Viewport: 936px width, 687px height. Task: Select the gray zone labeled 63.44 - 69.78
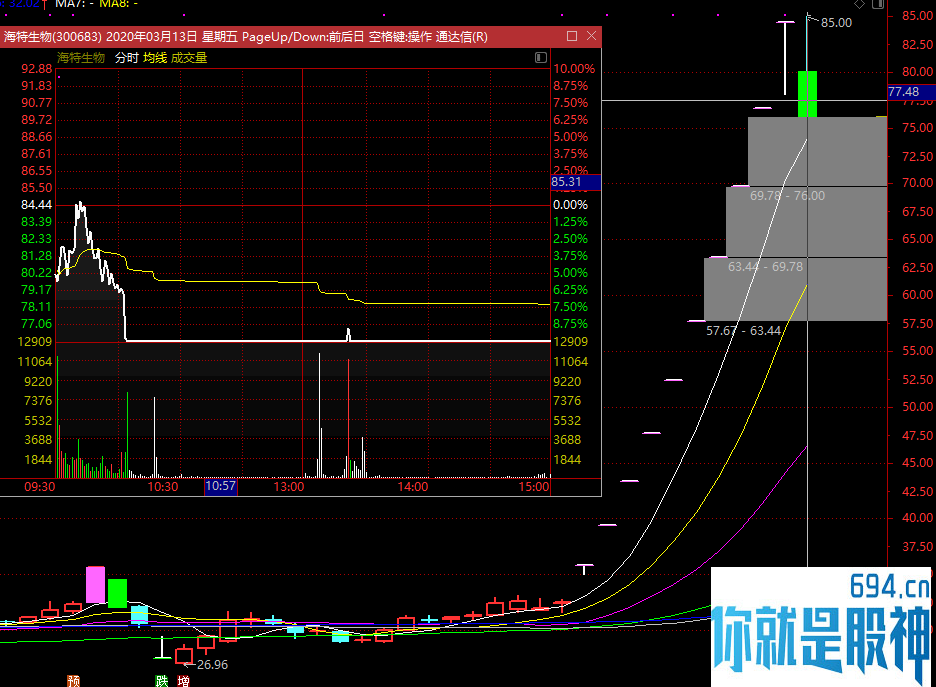point(806,222)
